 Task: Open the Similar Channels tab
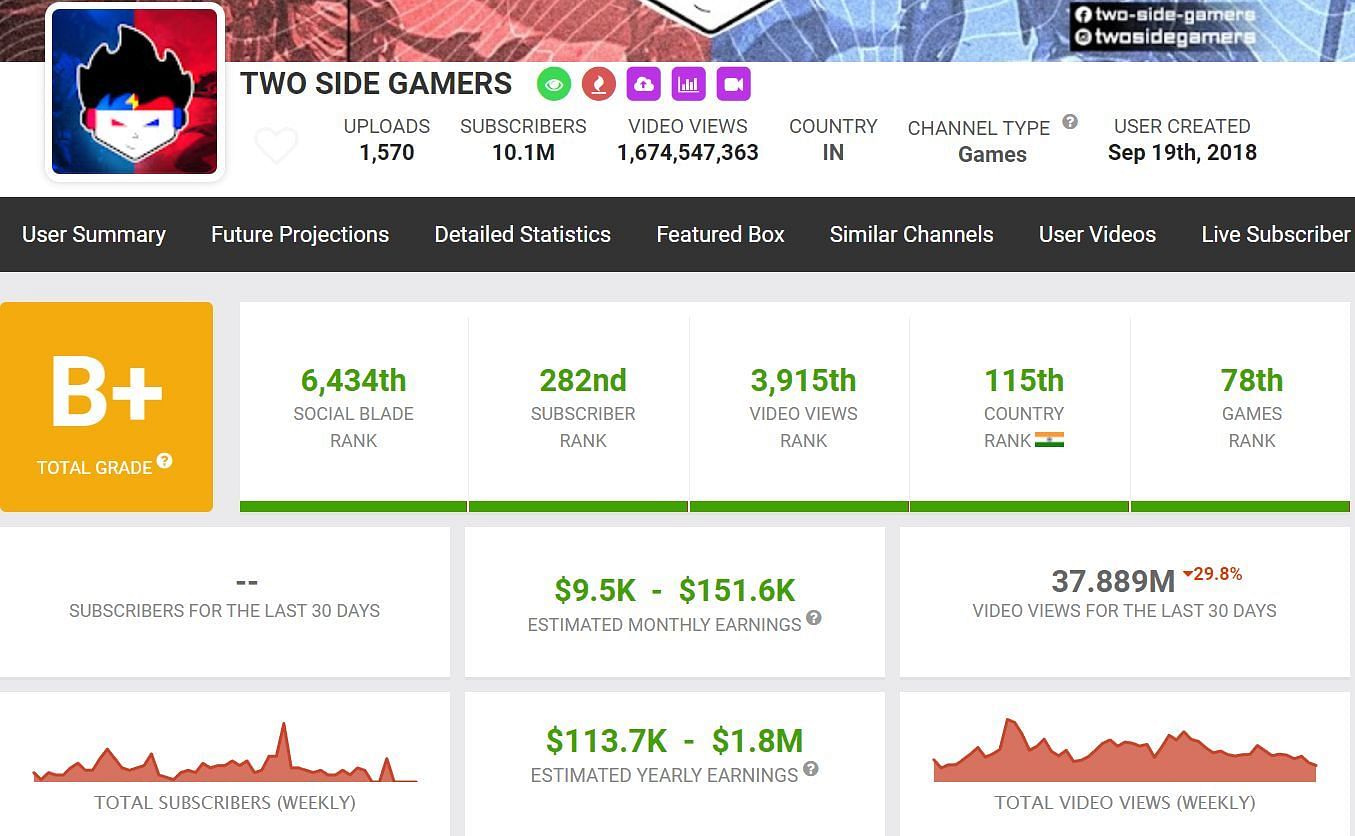coord(911,235)
